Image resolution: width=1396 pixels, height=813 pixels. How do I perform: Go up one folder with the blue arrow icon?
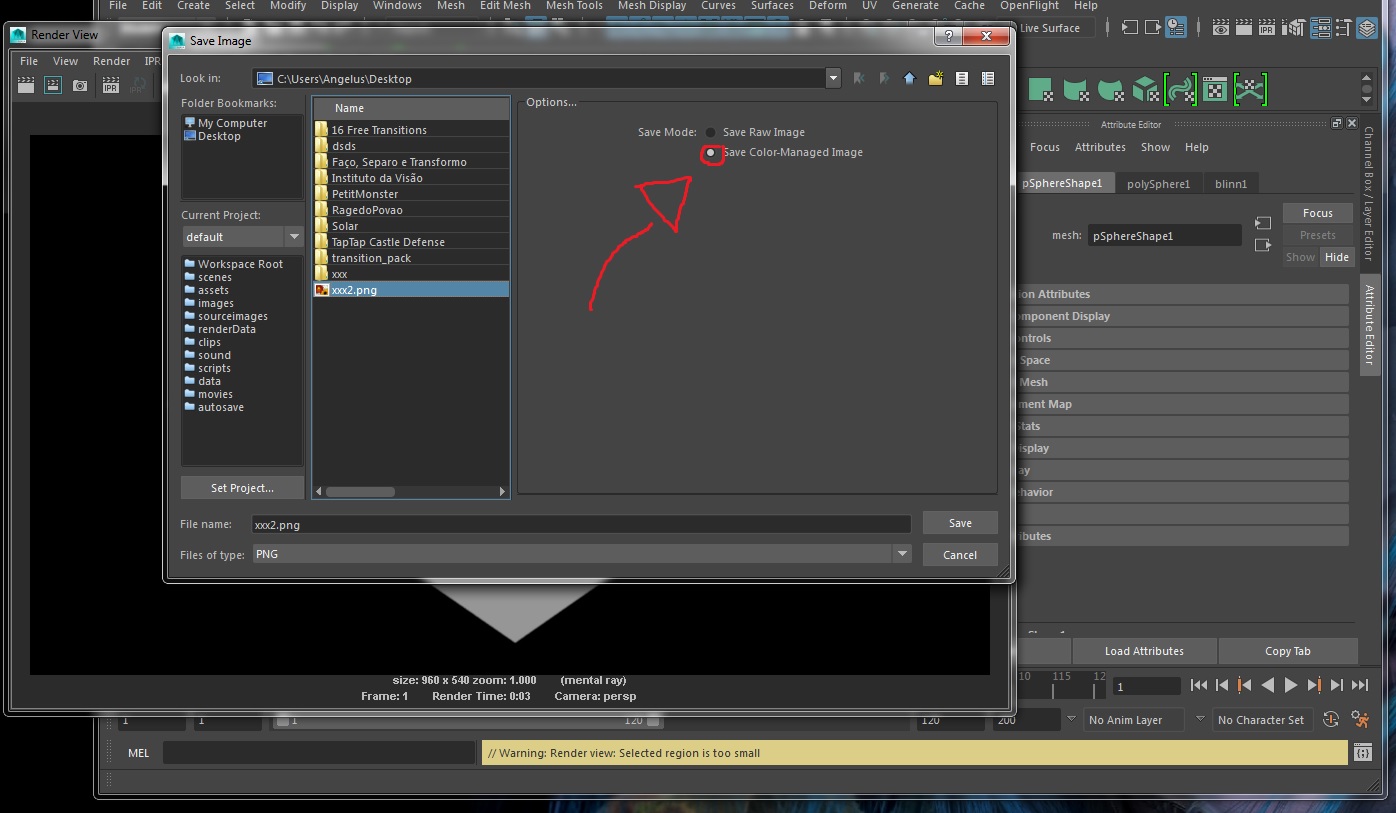(x=909, y=79)
